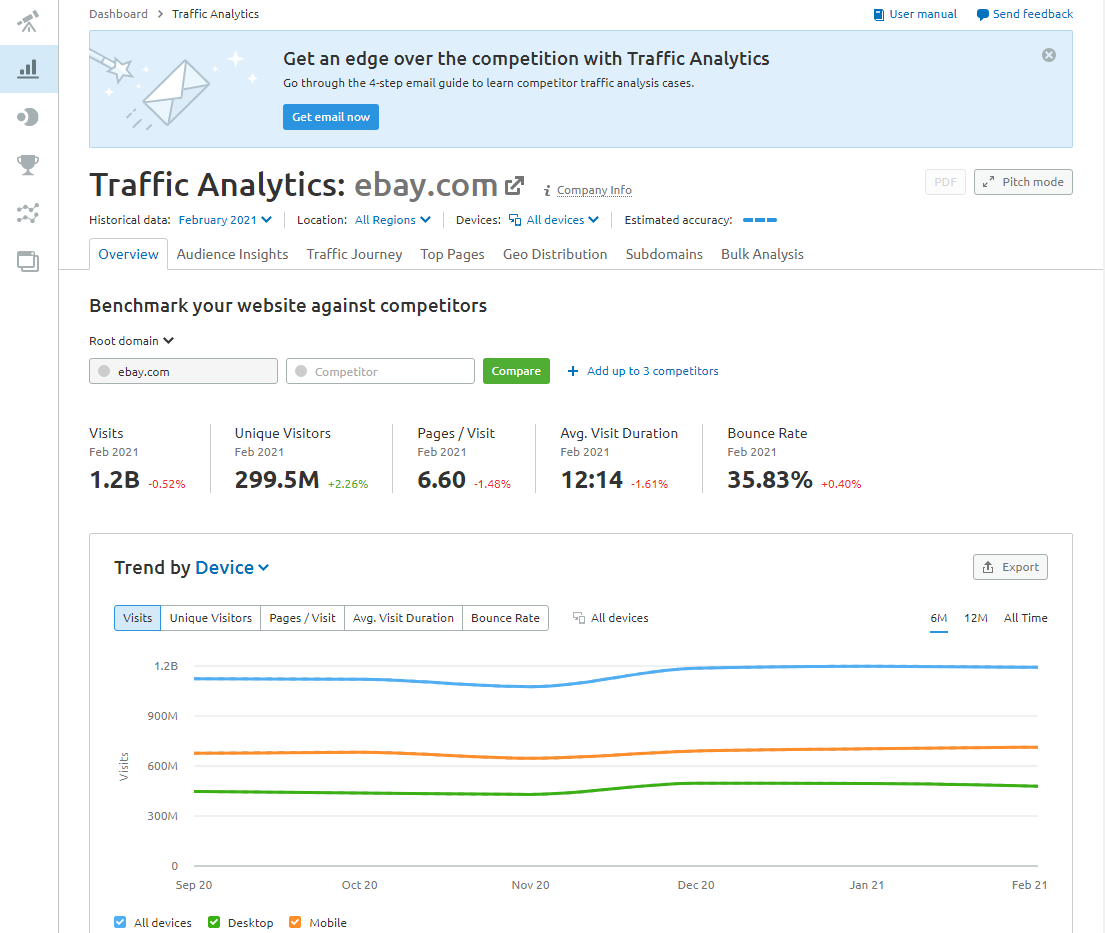Open the trend graph sidebar icon

(x=28, y=213)
